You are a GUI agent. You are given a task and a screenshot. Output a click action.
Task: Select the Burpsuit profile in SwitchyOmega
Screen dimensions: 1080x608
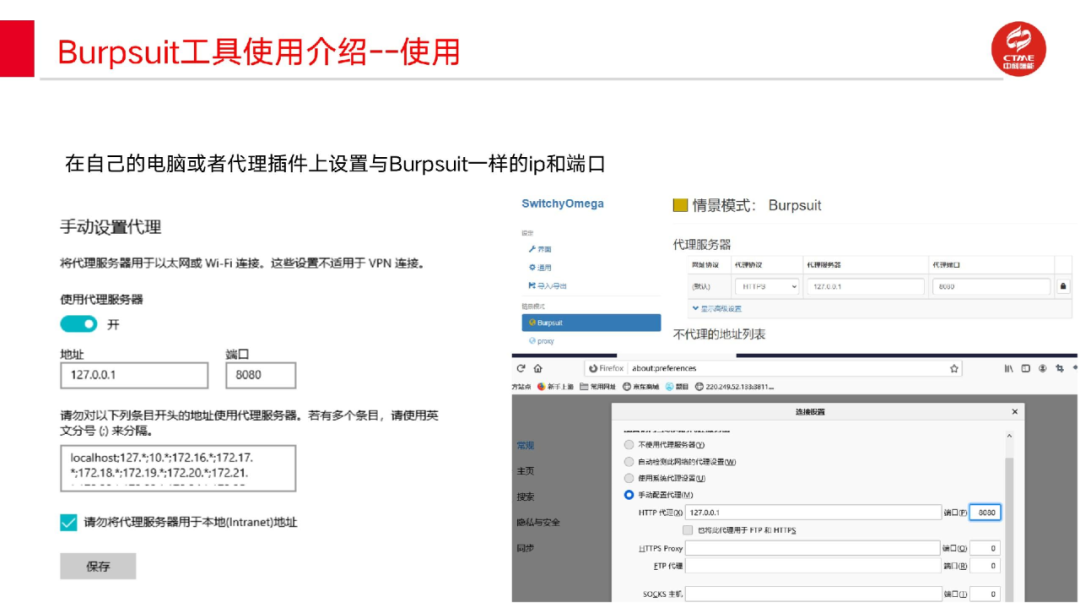pos(591,322)
